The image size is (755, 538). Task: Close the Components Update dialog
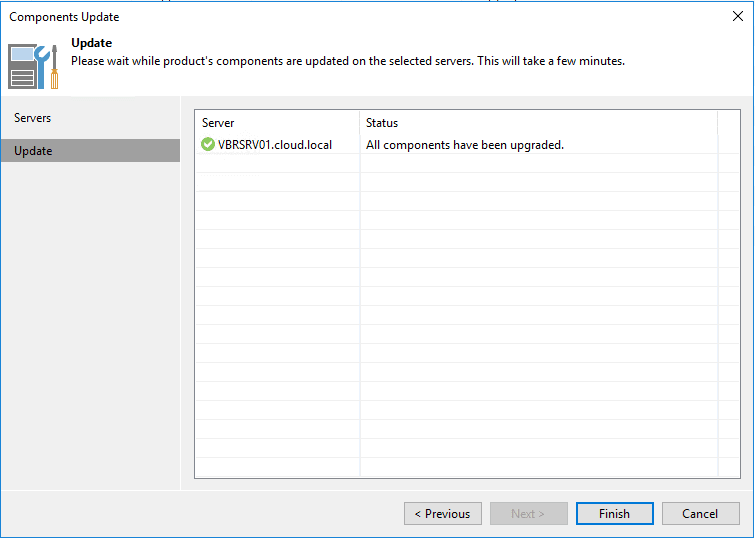737,16
